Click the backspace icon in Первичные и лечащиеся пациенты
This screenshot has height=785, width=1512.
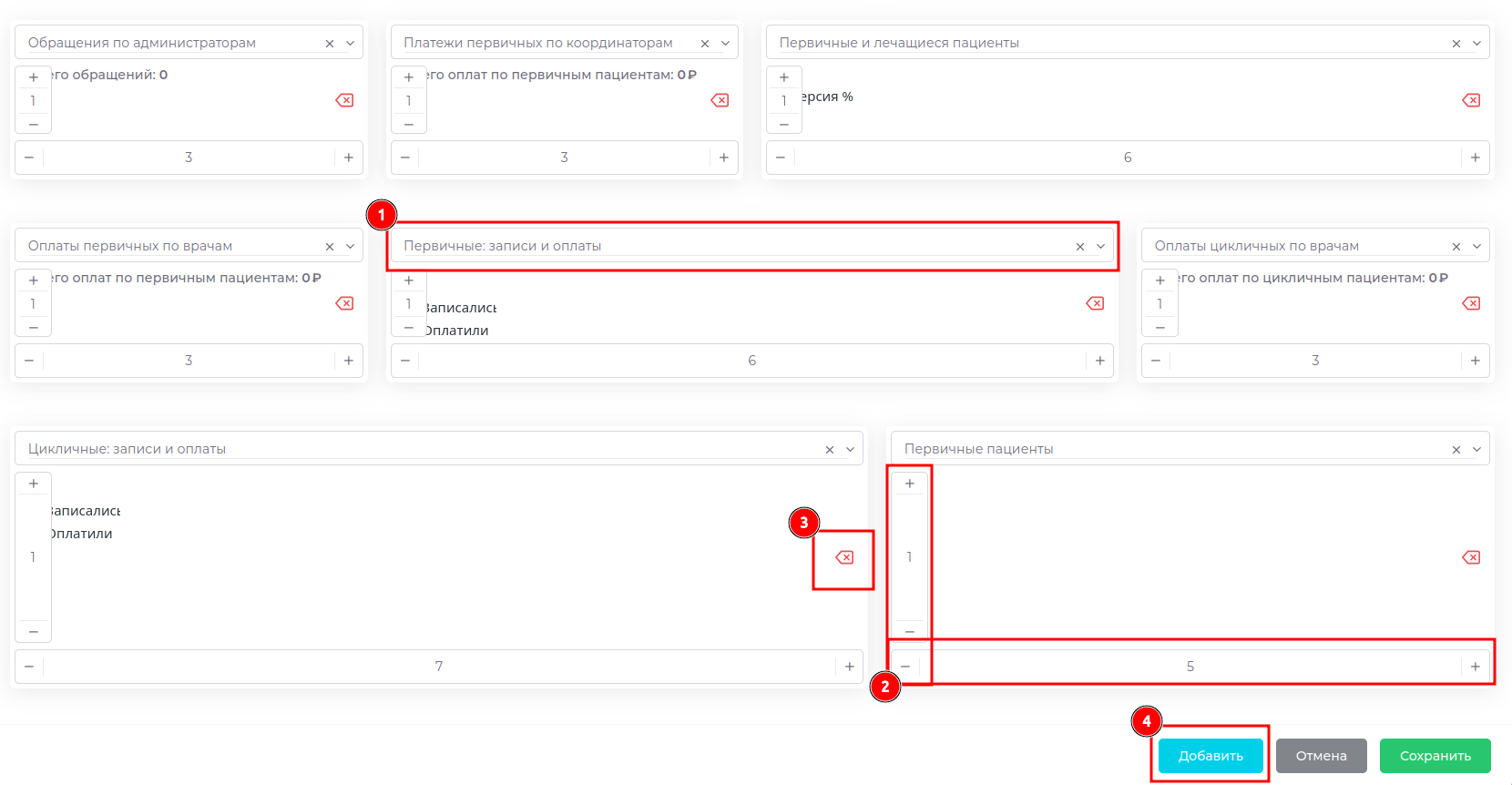point(1471,100)
